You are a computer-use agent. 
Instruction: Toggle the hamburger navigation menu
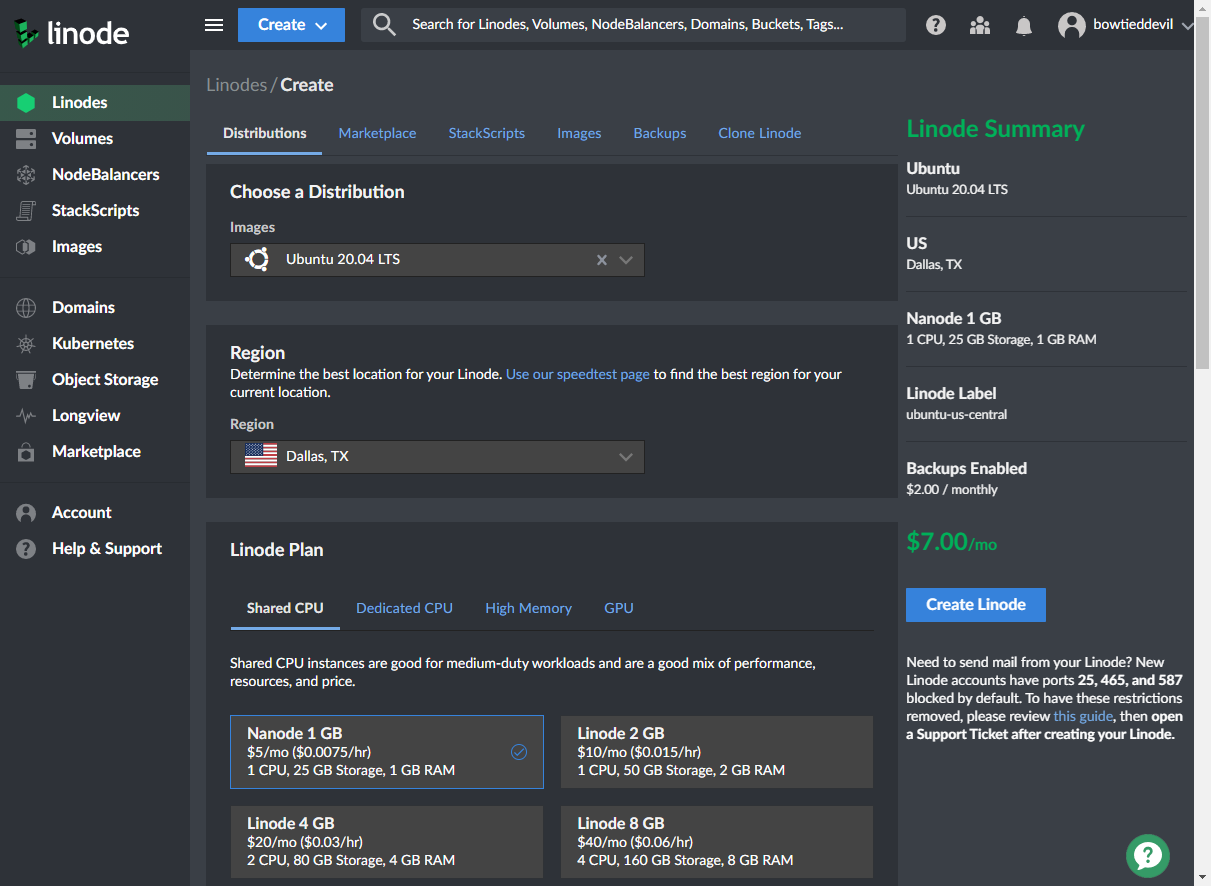pos(214,25)
